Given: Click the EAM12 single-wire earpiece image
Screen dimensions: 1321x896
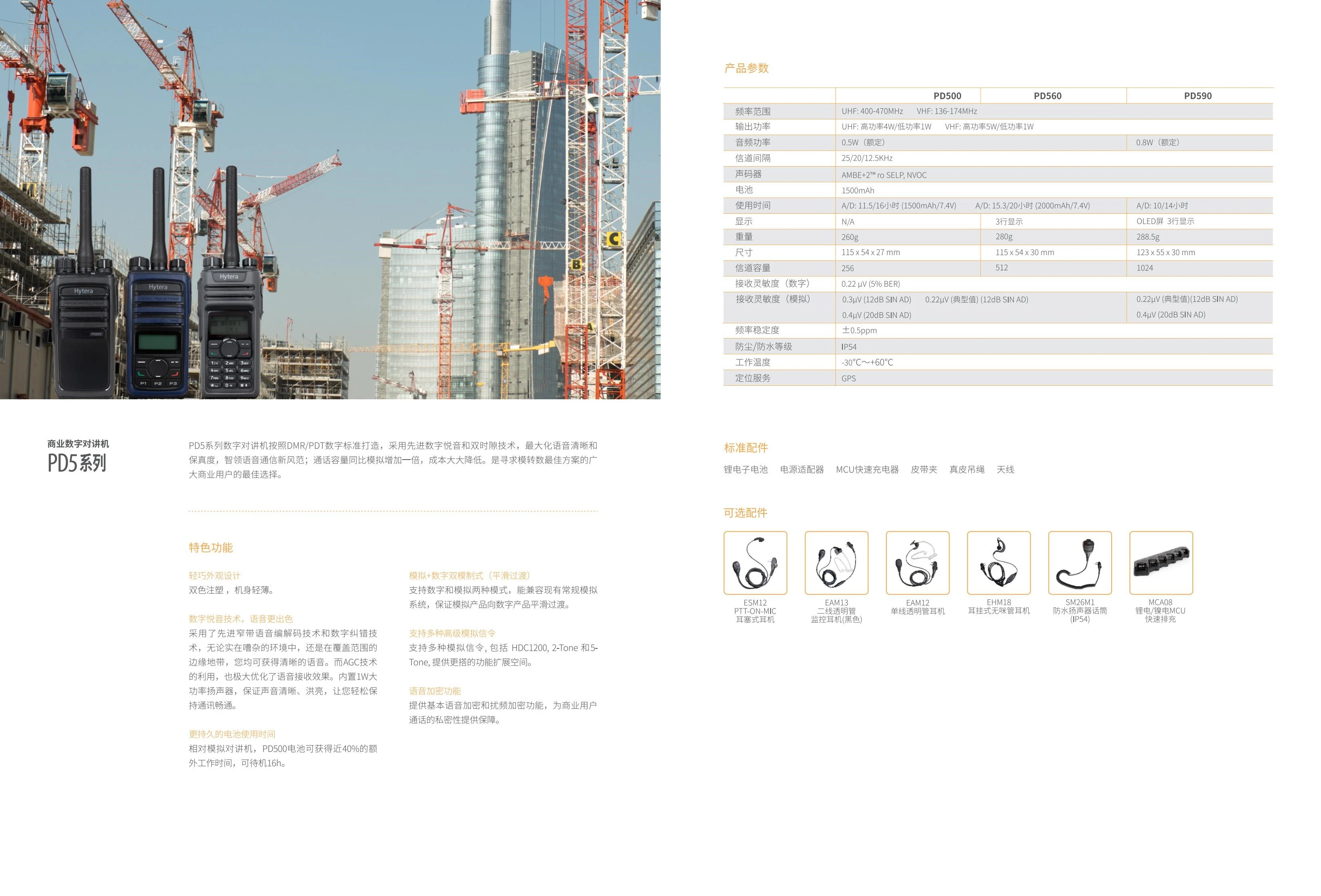Looking at the screenshot, I should (918, 563).
